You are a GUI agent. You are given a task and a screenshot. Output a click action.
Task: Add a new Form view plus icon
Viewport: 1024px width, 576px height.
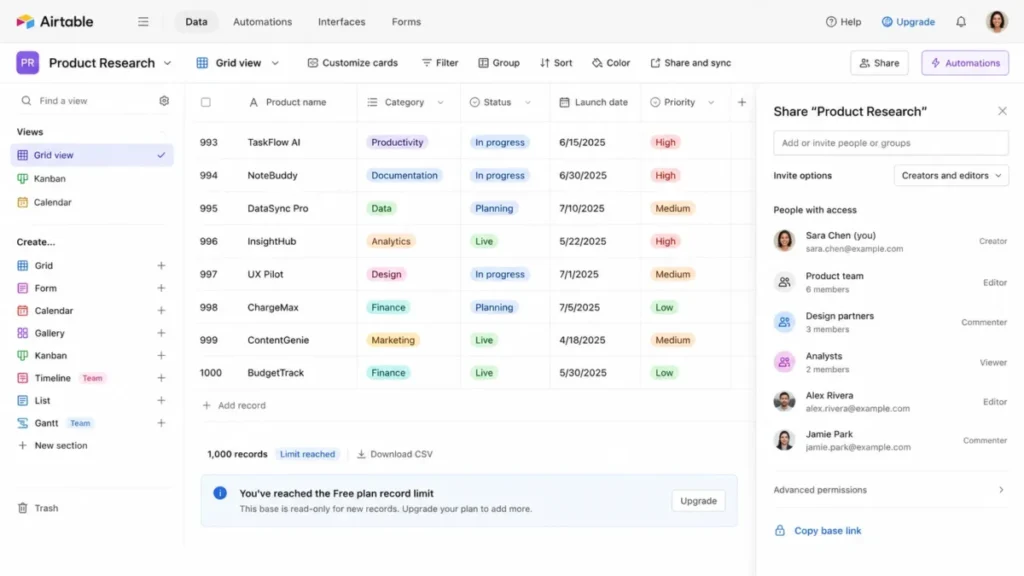click(x=161, y=288)
